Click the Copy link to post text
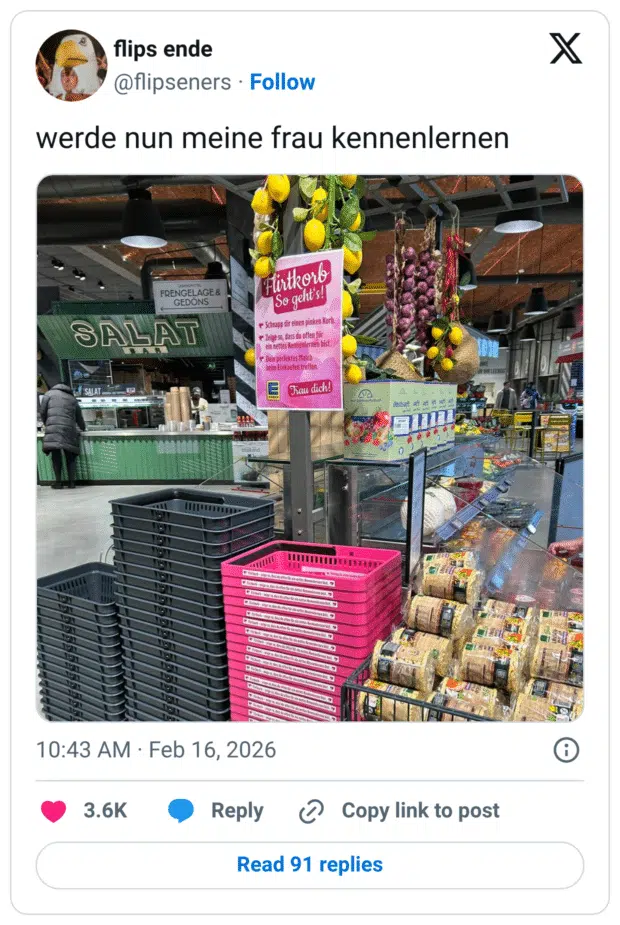 421,811
